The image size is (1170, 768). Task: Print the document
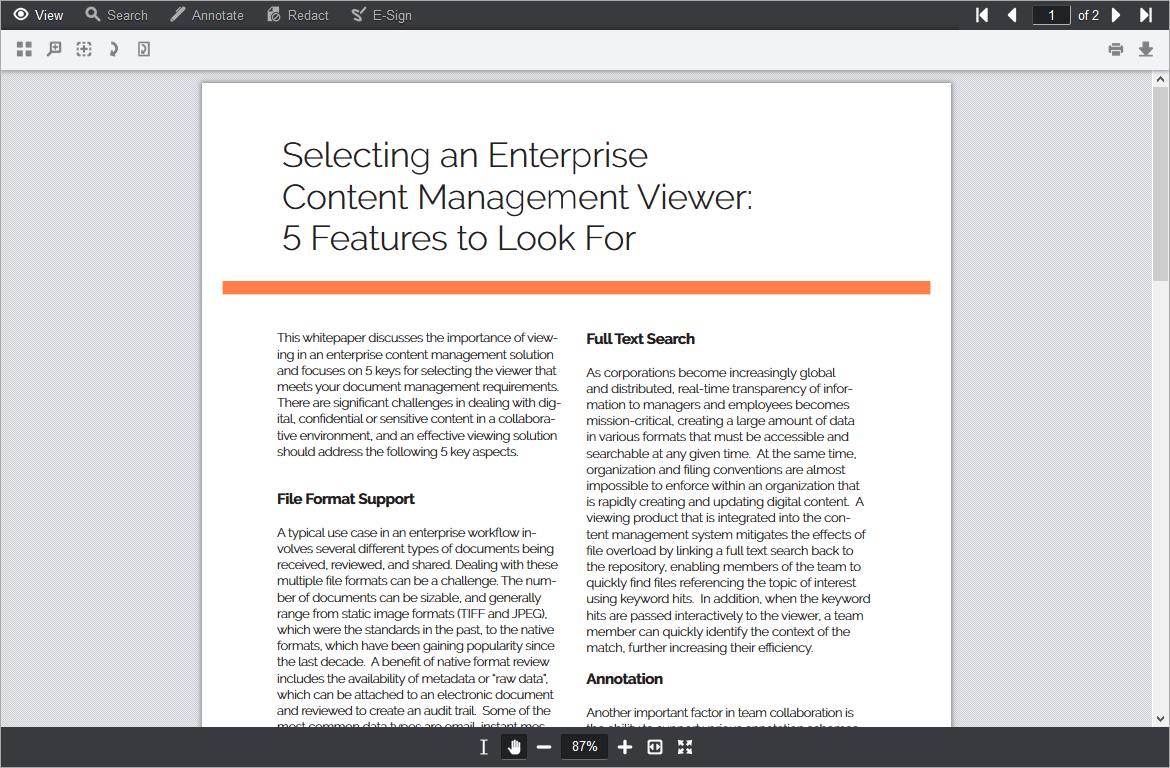(x=1115, y=48)
